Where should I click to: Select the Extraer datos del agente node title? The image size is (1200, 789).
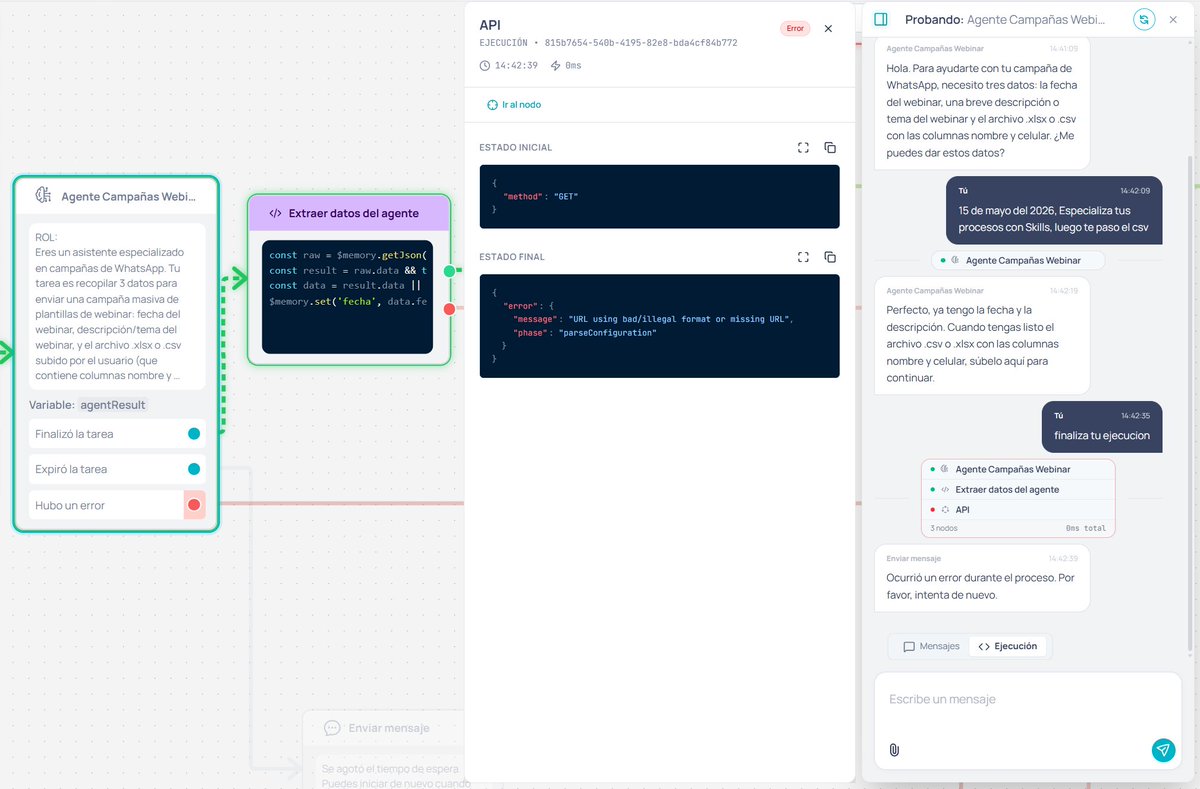(353, 213)
